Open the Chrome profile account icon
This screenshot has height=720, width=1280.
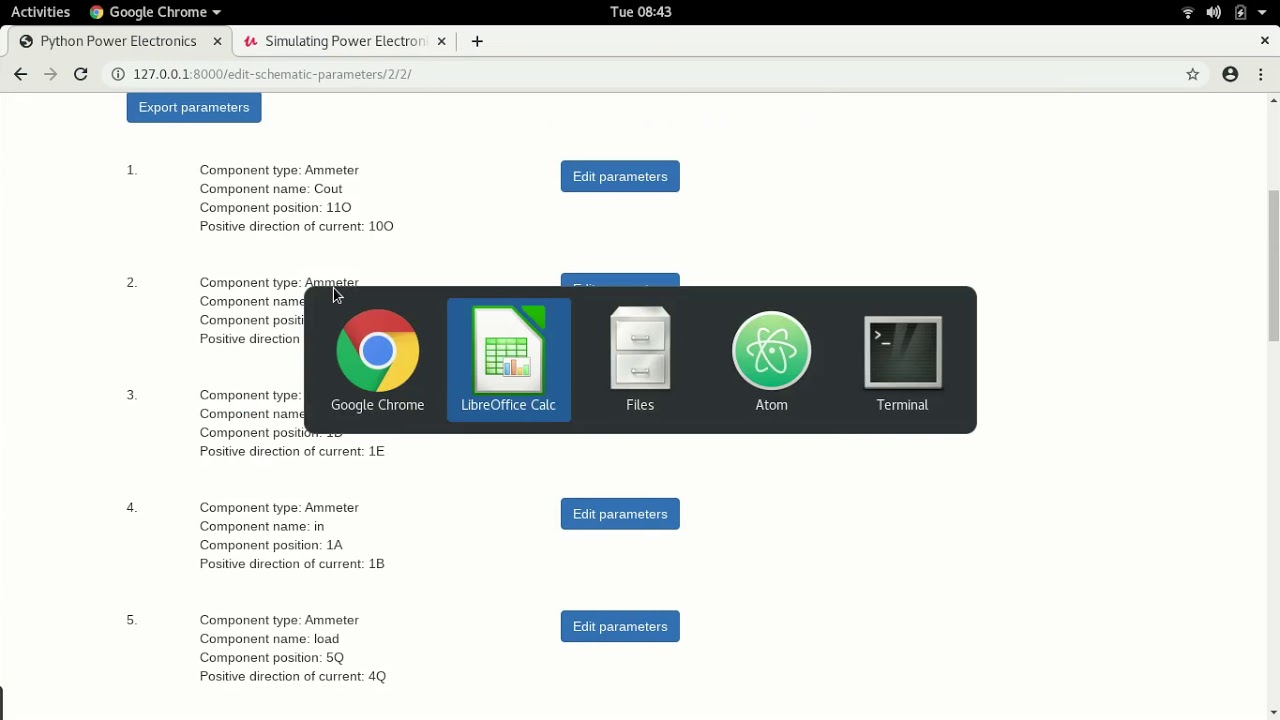[x=1230, y=74]
